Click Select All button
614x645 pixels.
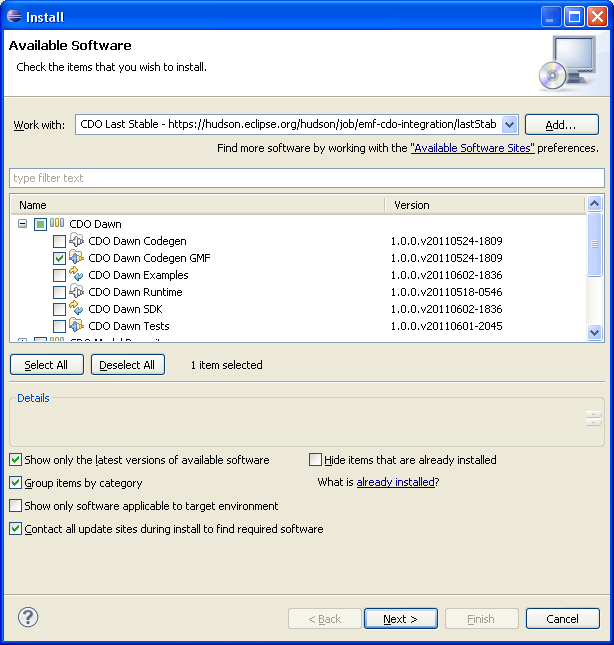tap(47, 365)
